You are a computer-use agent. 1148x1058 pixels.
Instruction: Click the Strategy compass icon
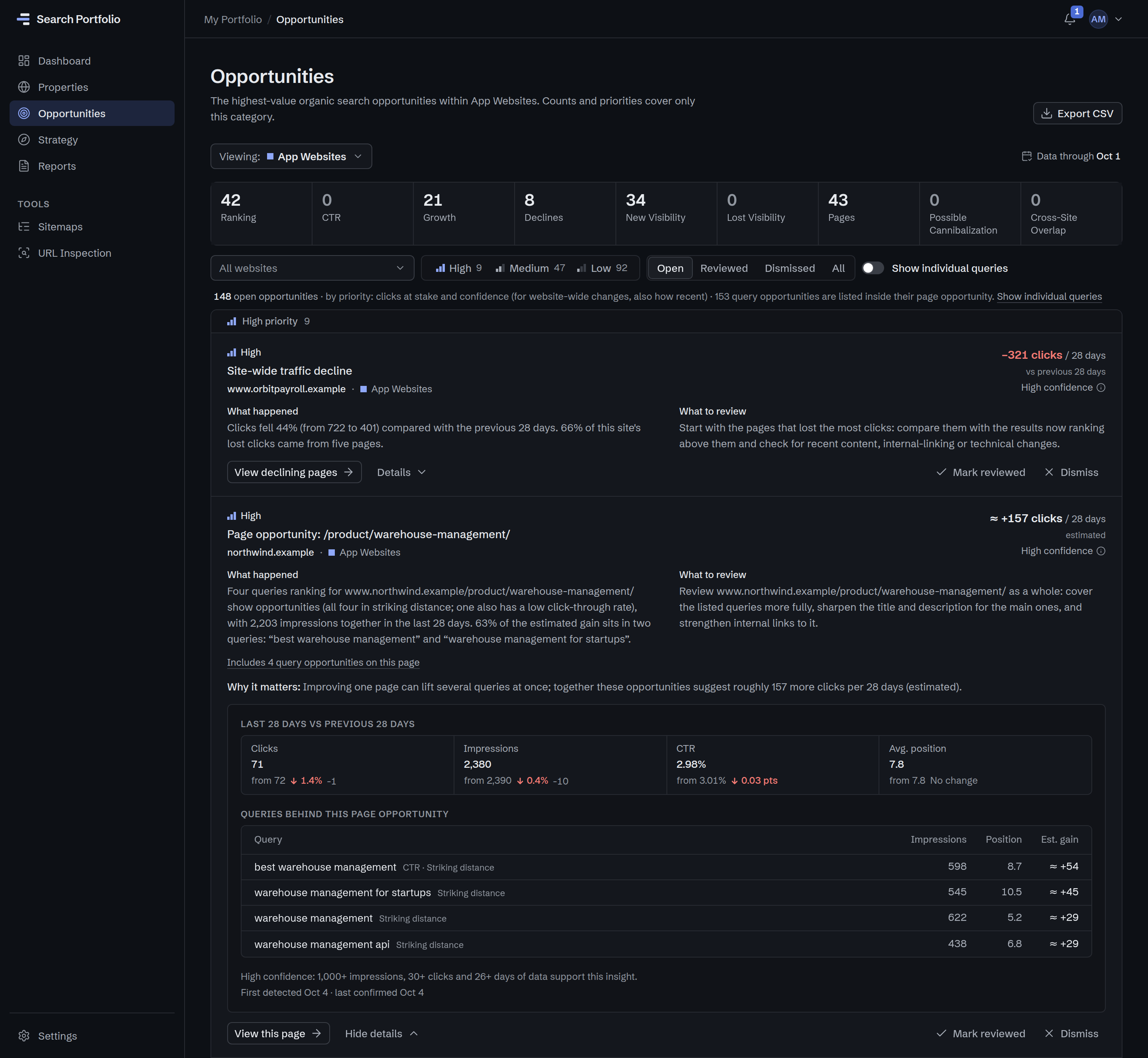[24, 140]
